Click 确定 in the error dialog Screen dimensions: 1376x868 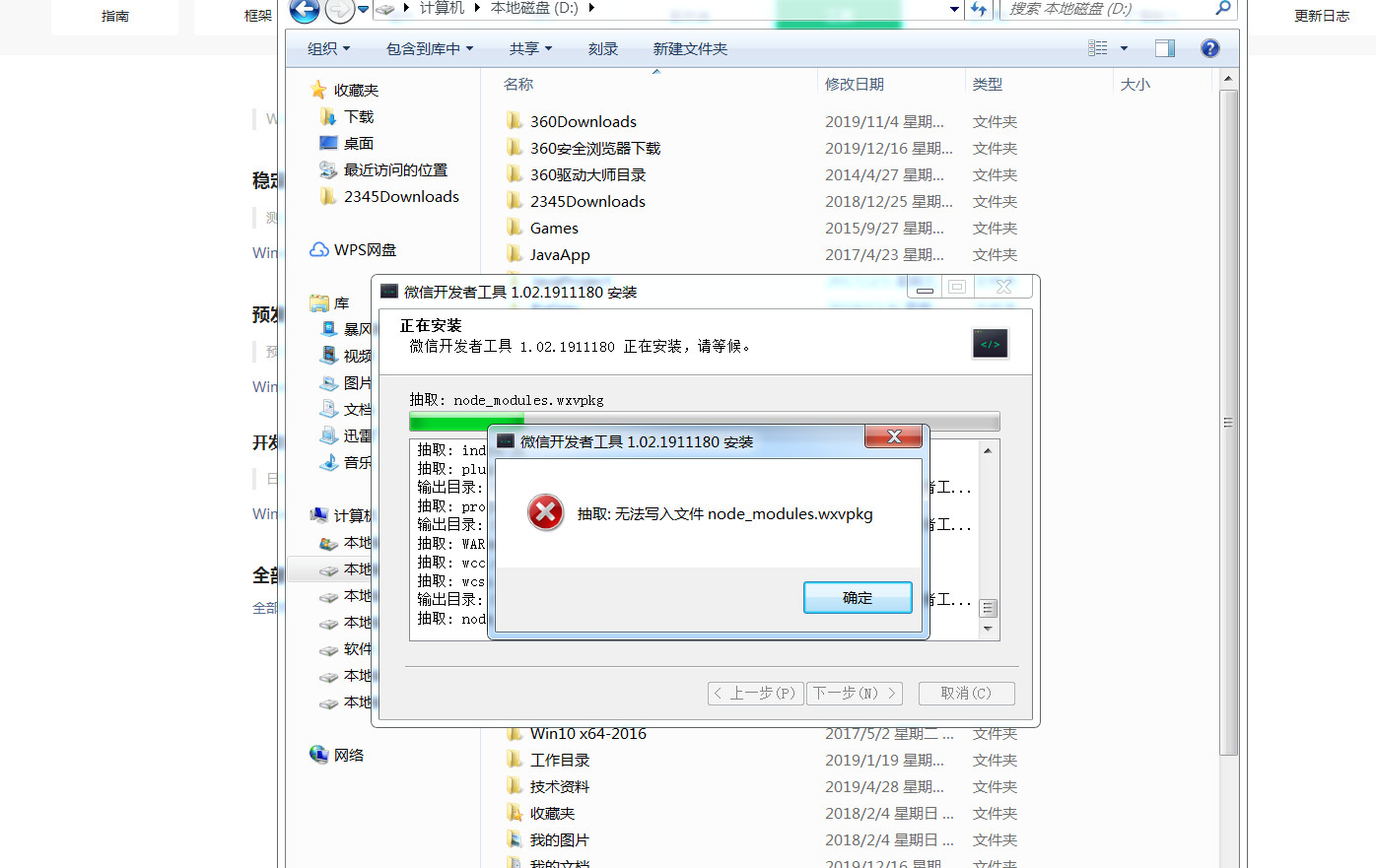coord(858,597)
